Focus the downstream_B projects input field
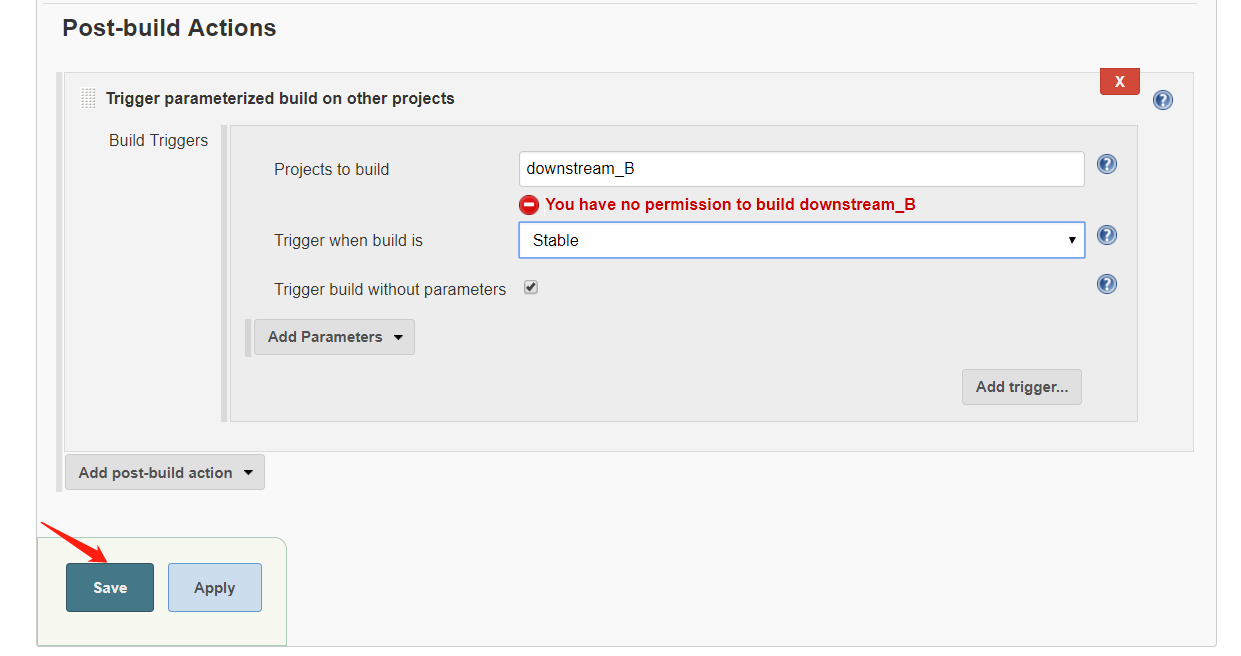 pos(801,168)
